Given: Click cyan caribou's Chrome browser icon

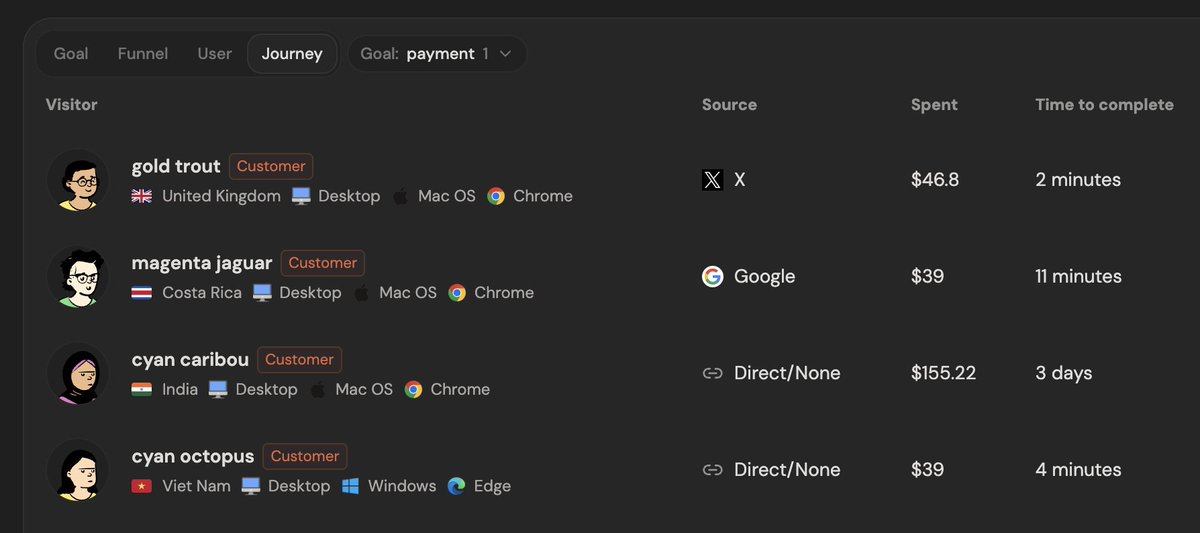Looking at the screenshot, I should [x=413, y=389].
